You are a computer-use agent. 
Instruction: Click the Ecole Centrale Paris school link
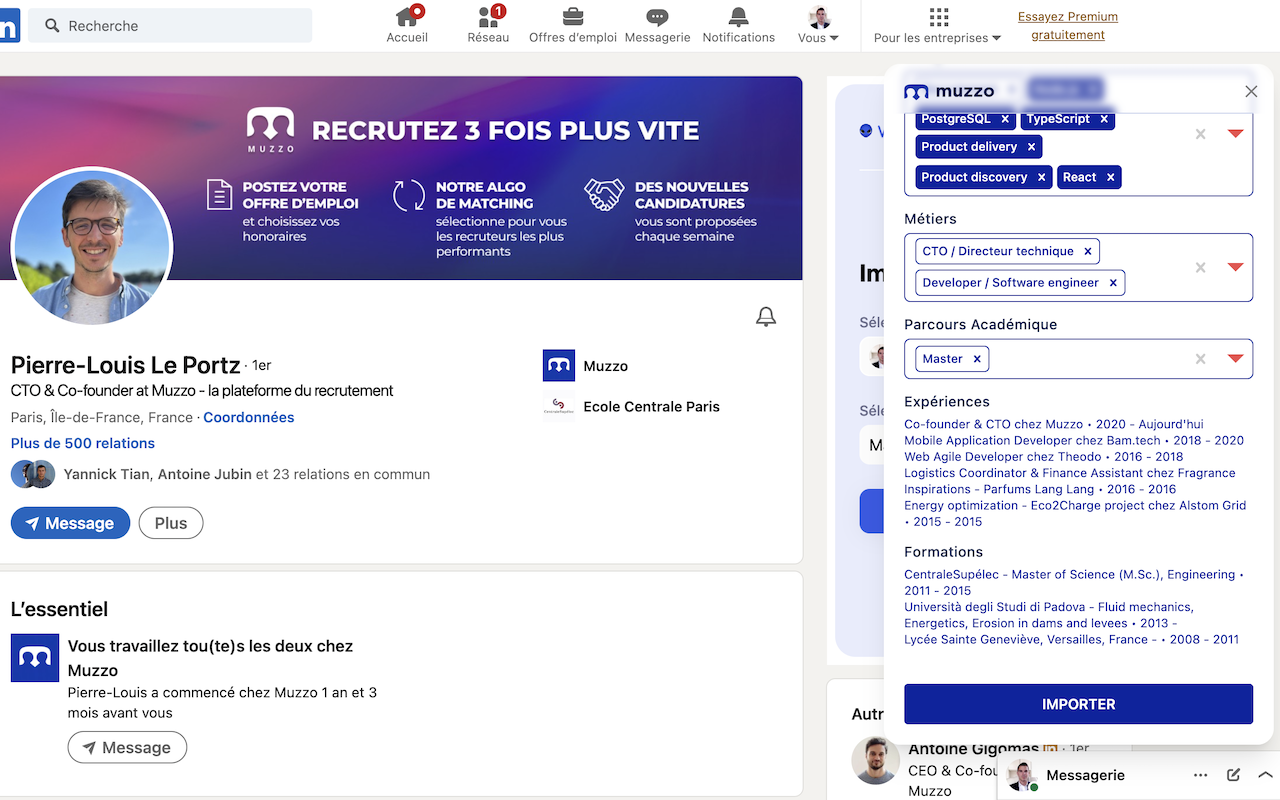pos(652,406)
